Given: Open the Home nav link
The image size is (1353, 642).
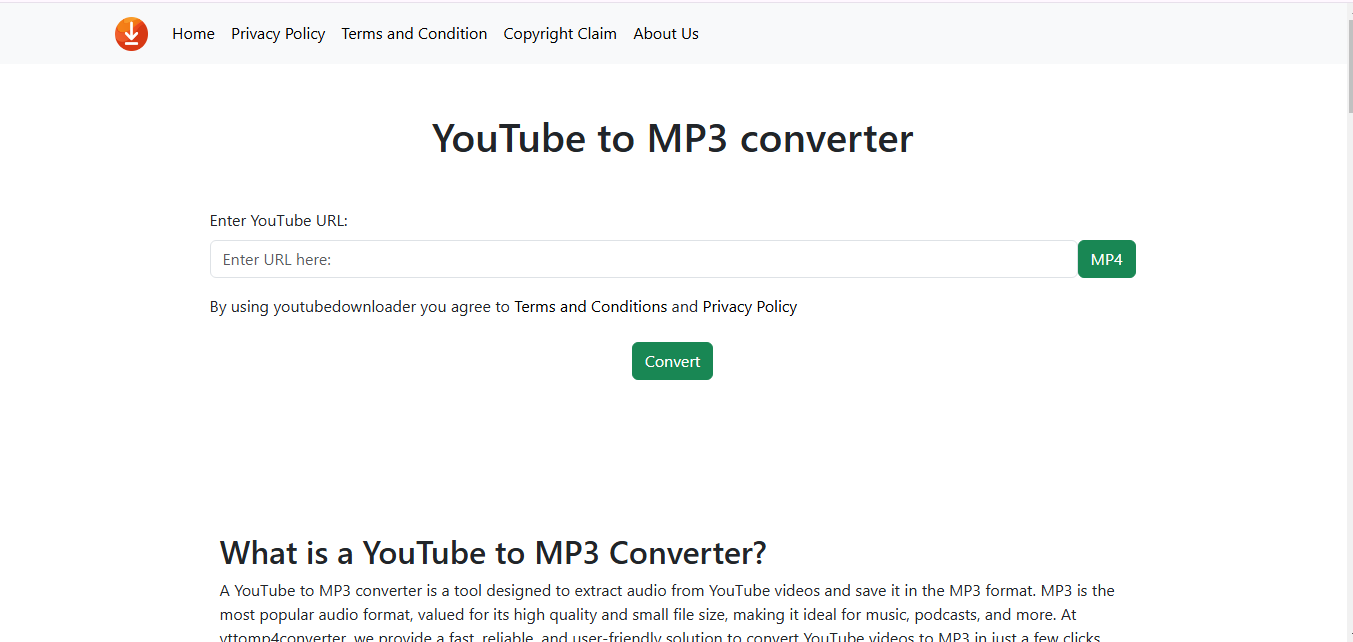Looking at the screenshot, I should pos(193,34).
